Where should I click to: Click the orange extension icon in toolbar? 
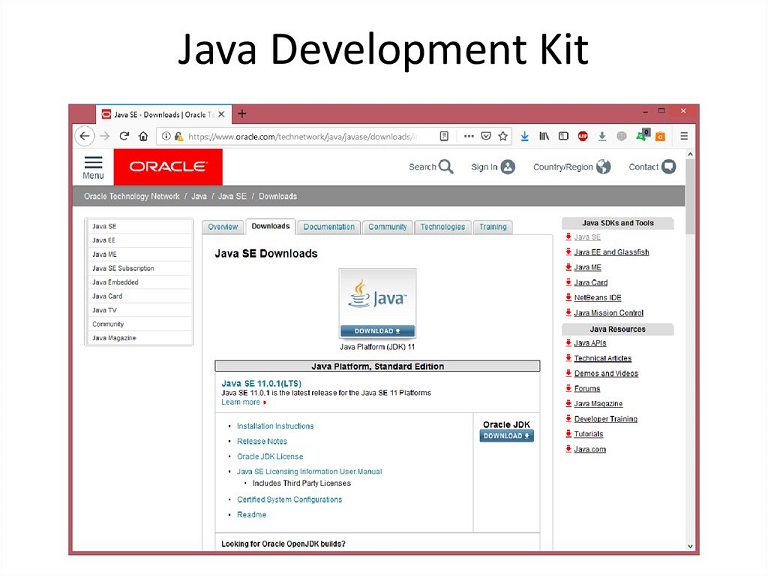660,136
